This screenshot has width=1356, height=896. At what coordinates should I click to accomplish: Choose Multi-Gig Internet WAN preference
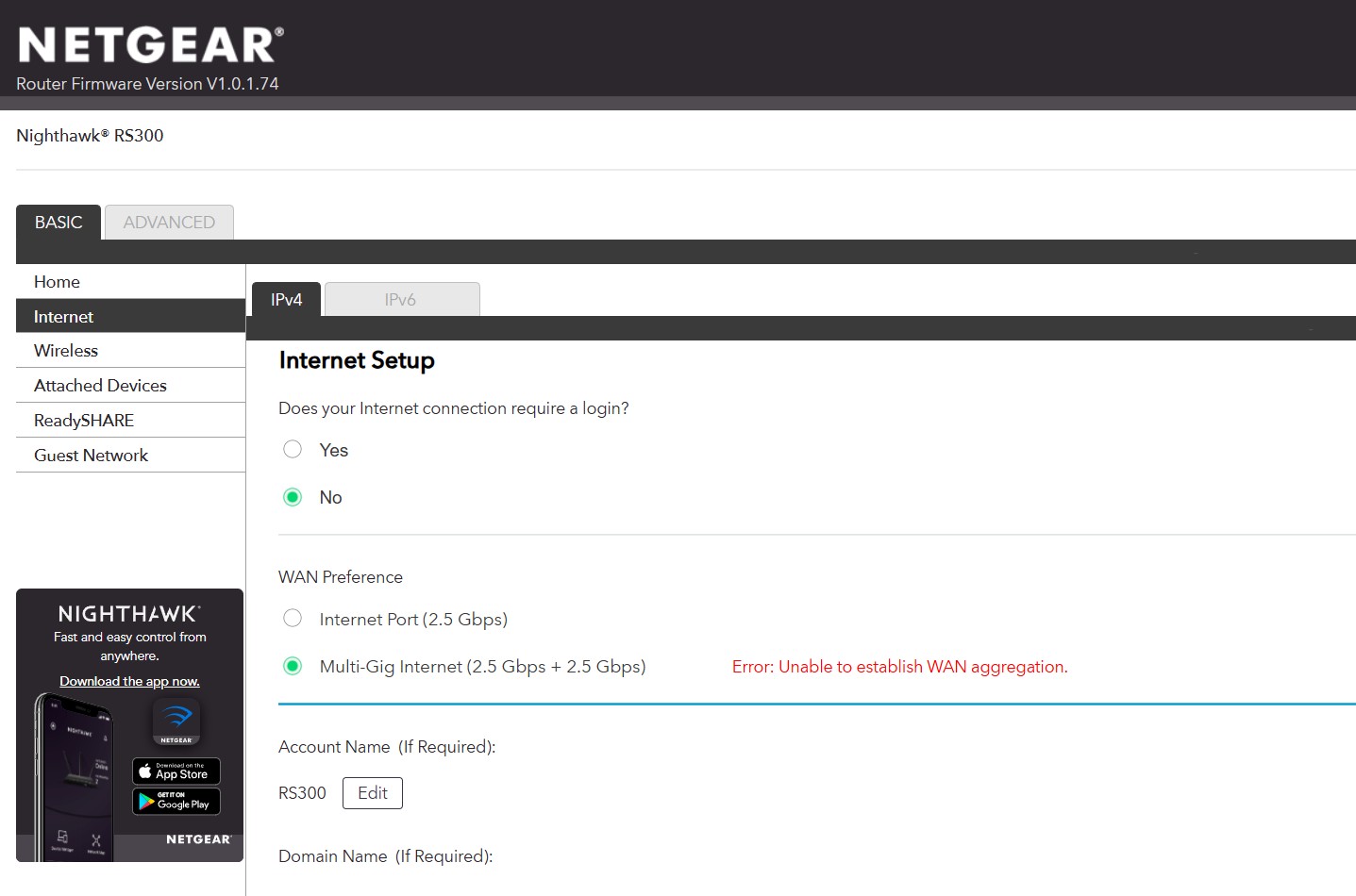[293, 666]
